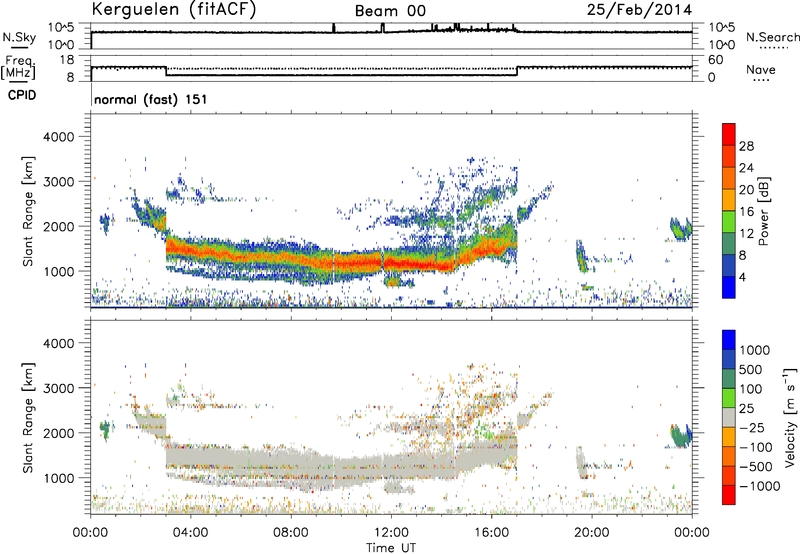Image resolution: width=800 pixels, height=554 pixels.
Task: Click the frequency step-up near 17:00 UT
Action: pyautogui.click(x=517, y=71)
